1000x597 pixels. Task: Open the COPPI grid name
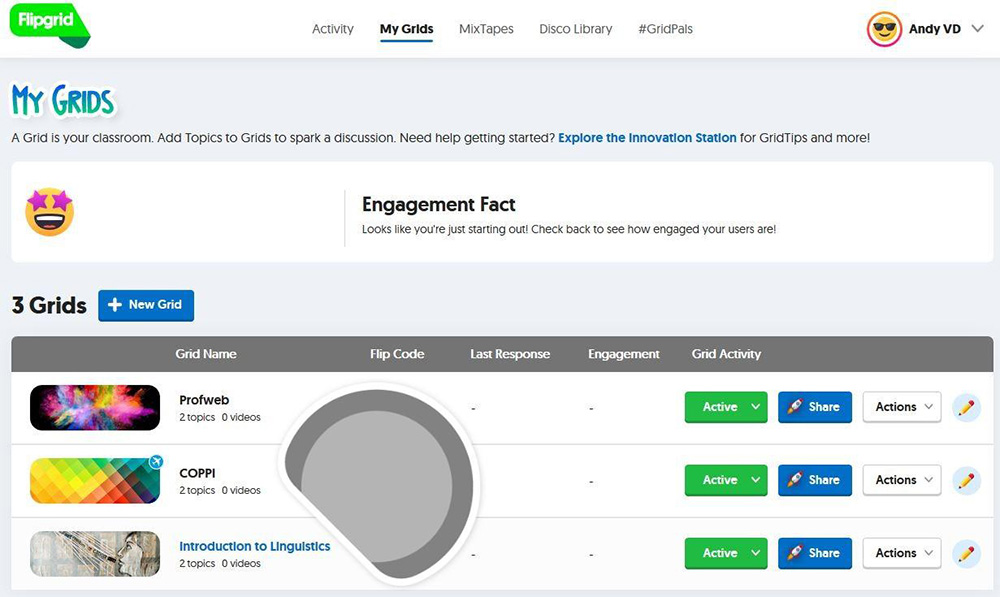coord(197,473)
